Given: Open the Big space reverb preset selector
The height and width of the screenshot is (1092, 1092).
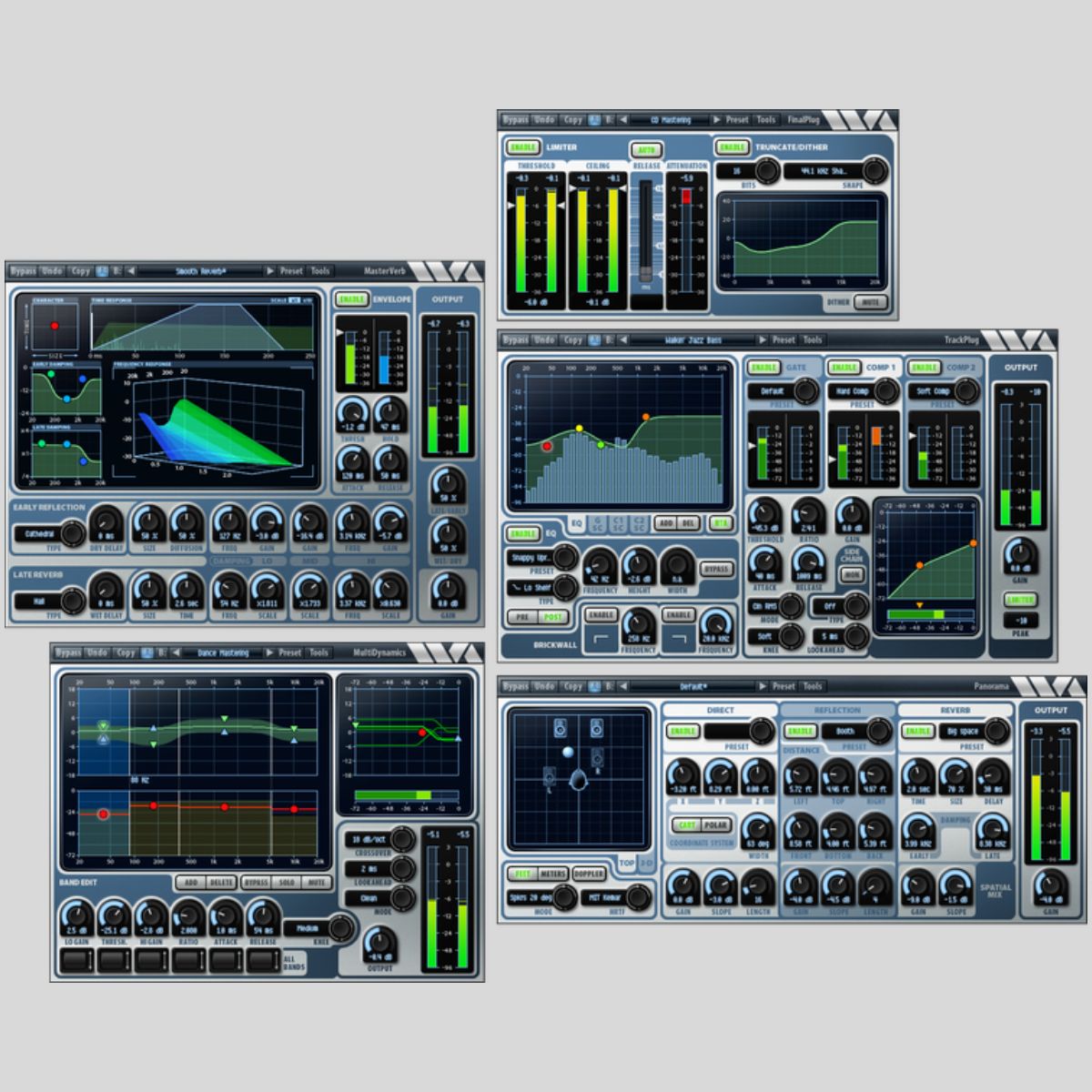Looking at the screenshot, I should click(975, 731).
